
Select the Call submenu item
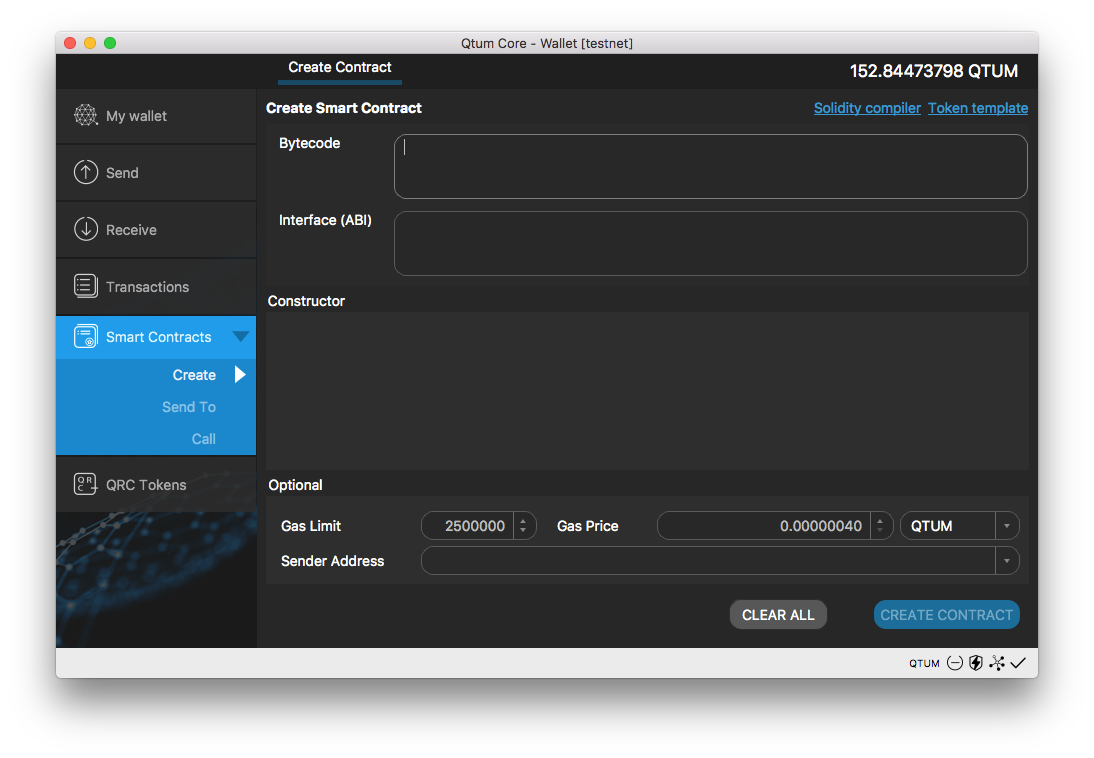point(204,439)
